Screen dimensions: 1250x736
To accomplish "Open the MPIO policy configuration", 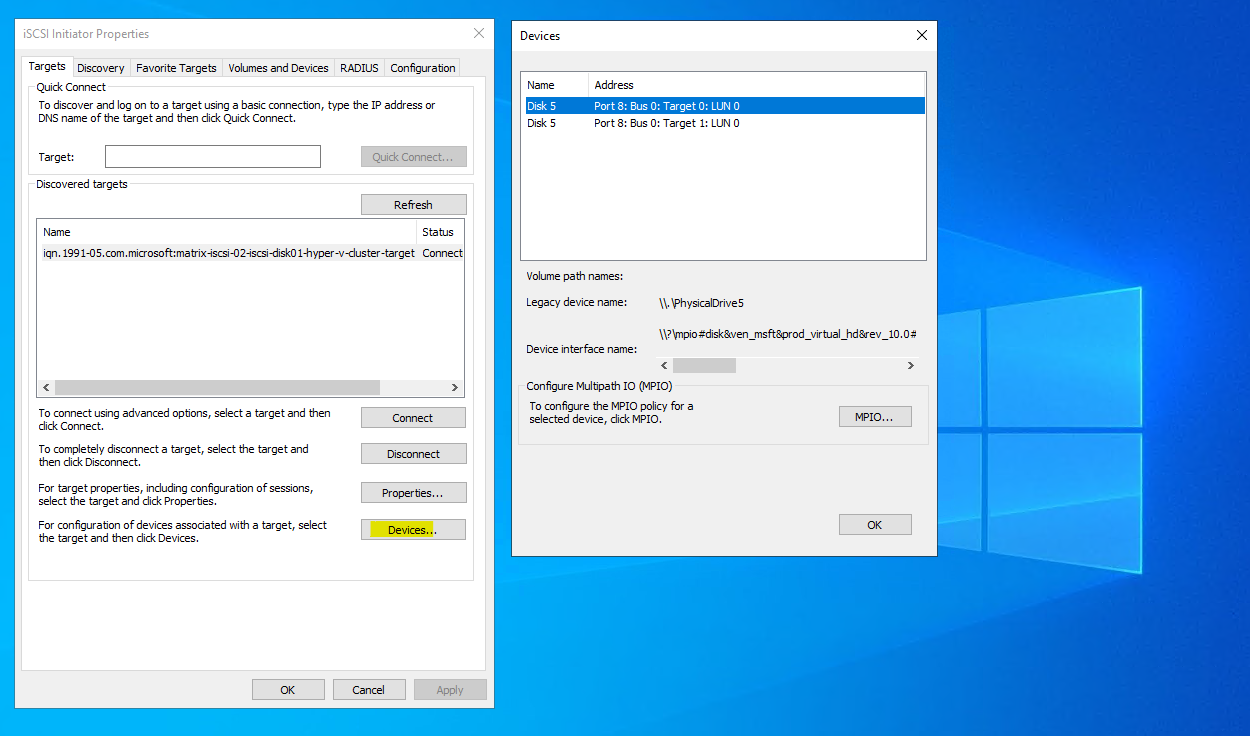I will pyautogui.click(x=875, y=417).
